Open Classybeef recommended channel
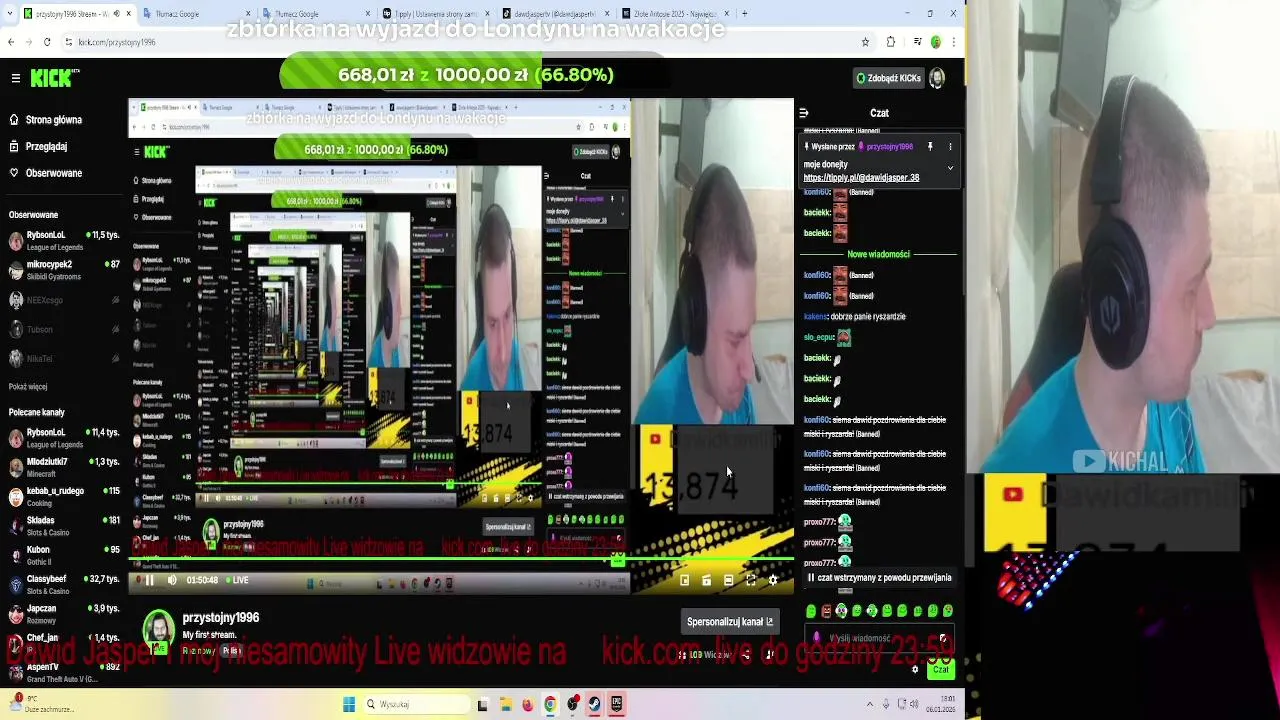1280x720 pixels. tap(64, 584)
